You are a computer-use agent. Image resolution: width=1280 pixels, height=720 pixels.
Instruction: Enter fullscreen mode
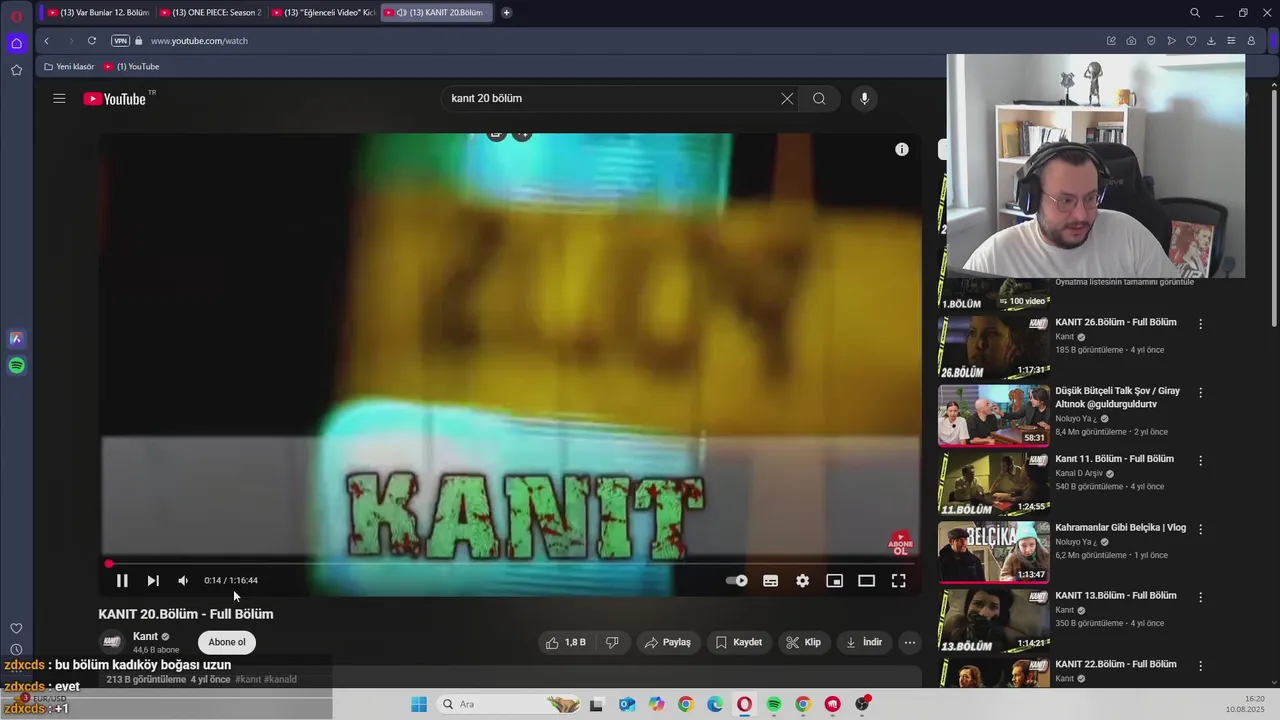pyautogui.click(x=898, y=580)
